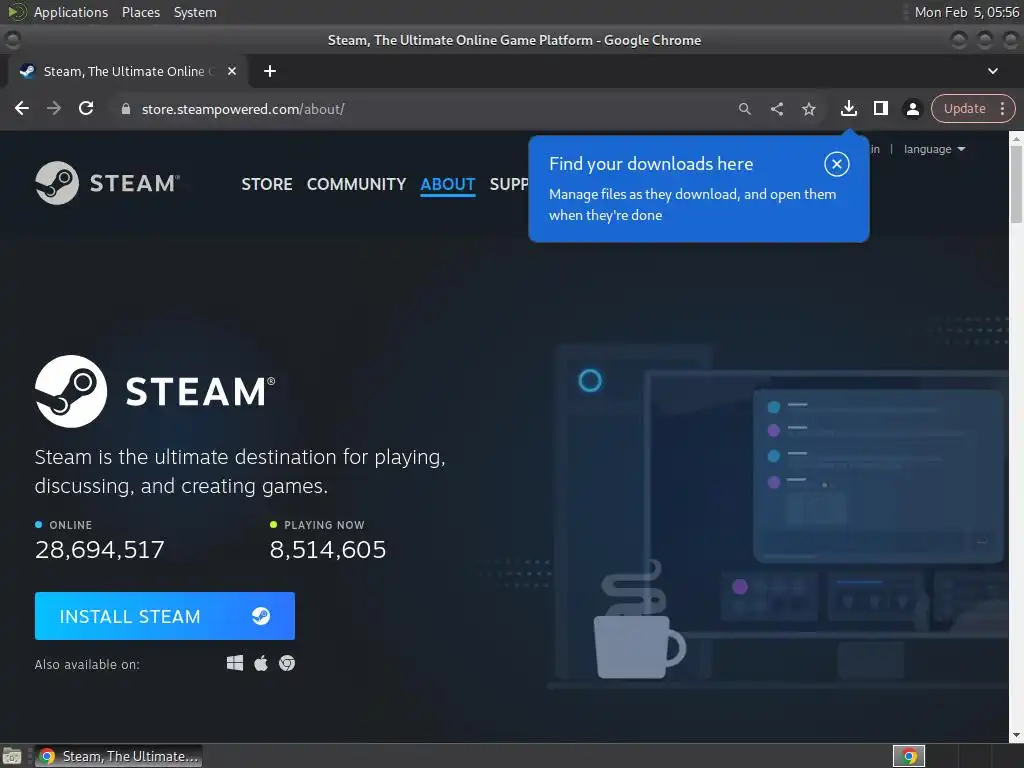Click the INSTALL STEAM button
The width and height of the screenshot is (1024, 768).
pyautogui.click(x=165, y=616)
